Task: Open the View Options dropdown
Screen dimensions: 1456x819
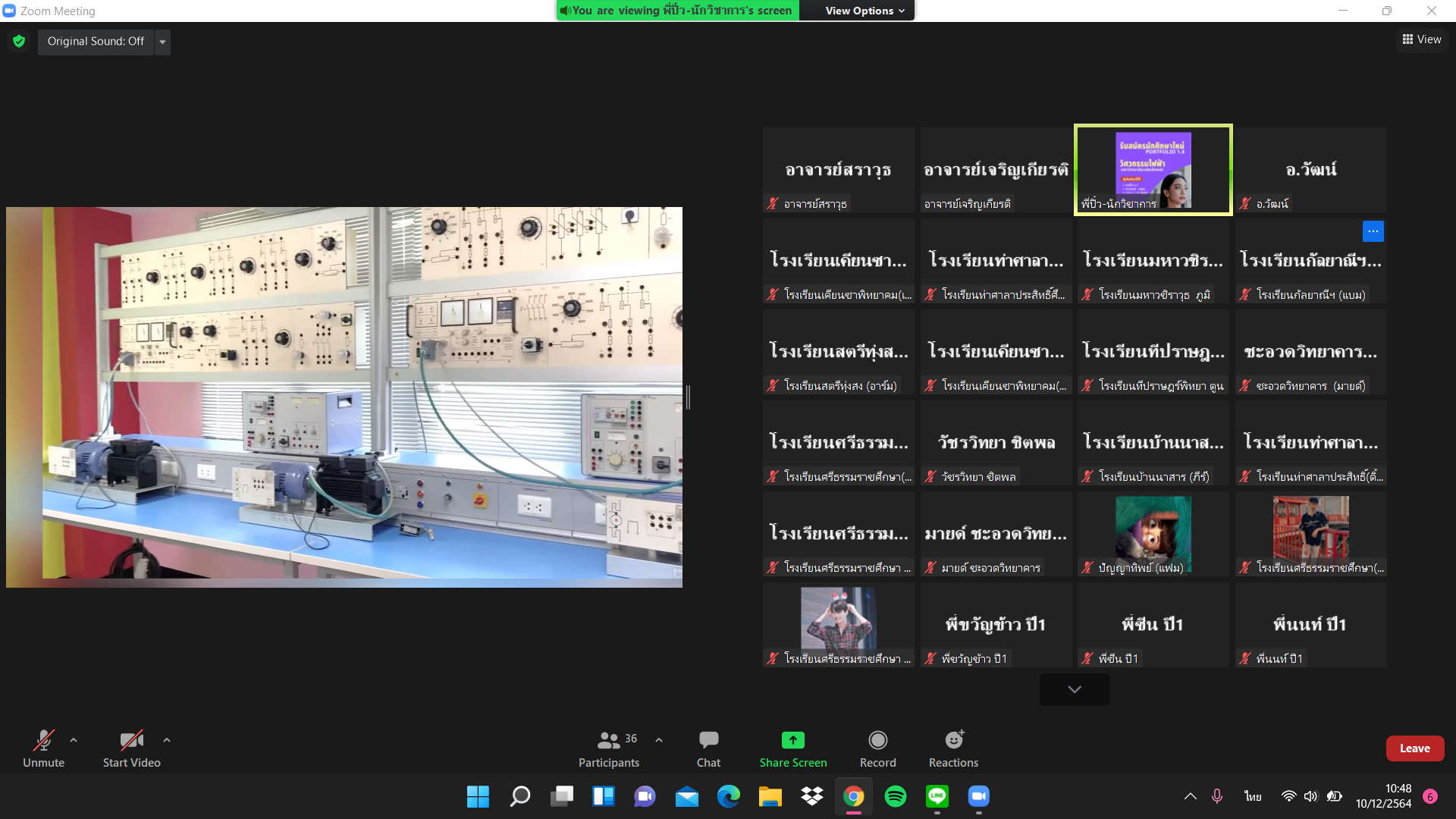Action: [864, 11]
